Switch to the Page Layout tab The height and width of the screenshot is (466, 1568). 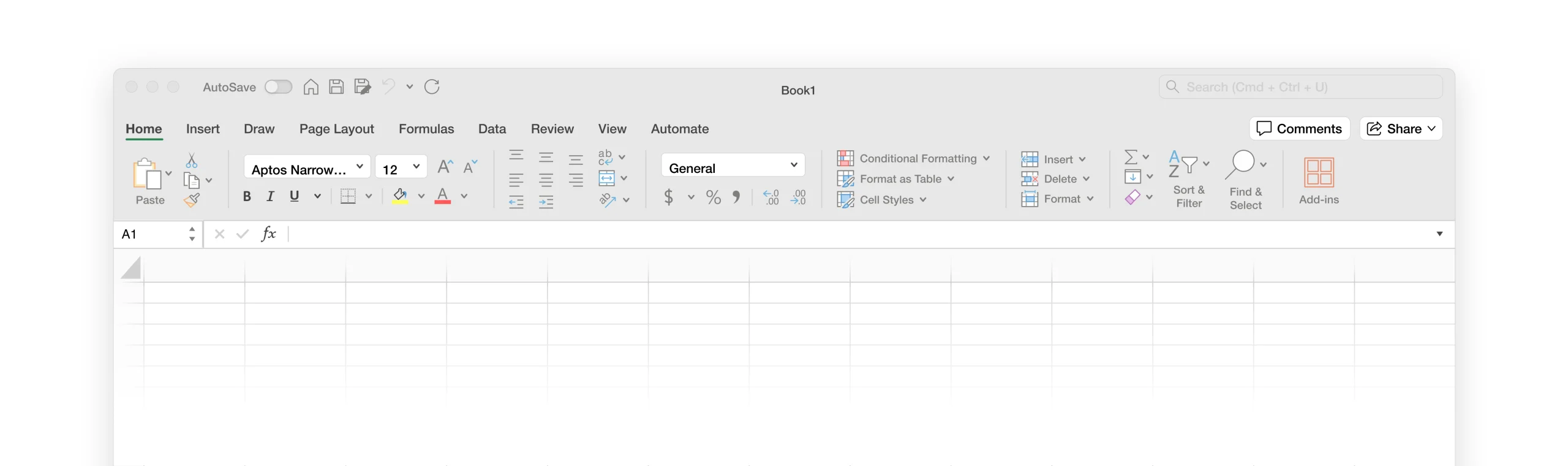(336, 129)
